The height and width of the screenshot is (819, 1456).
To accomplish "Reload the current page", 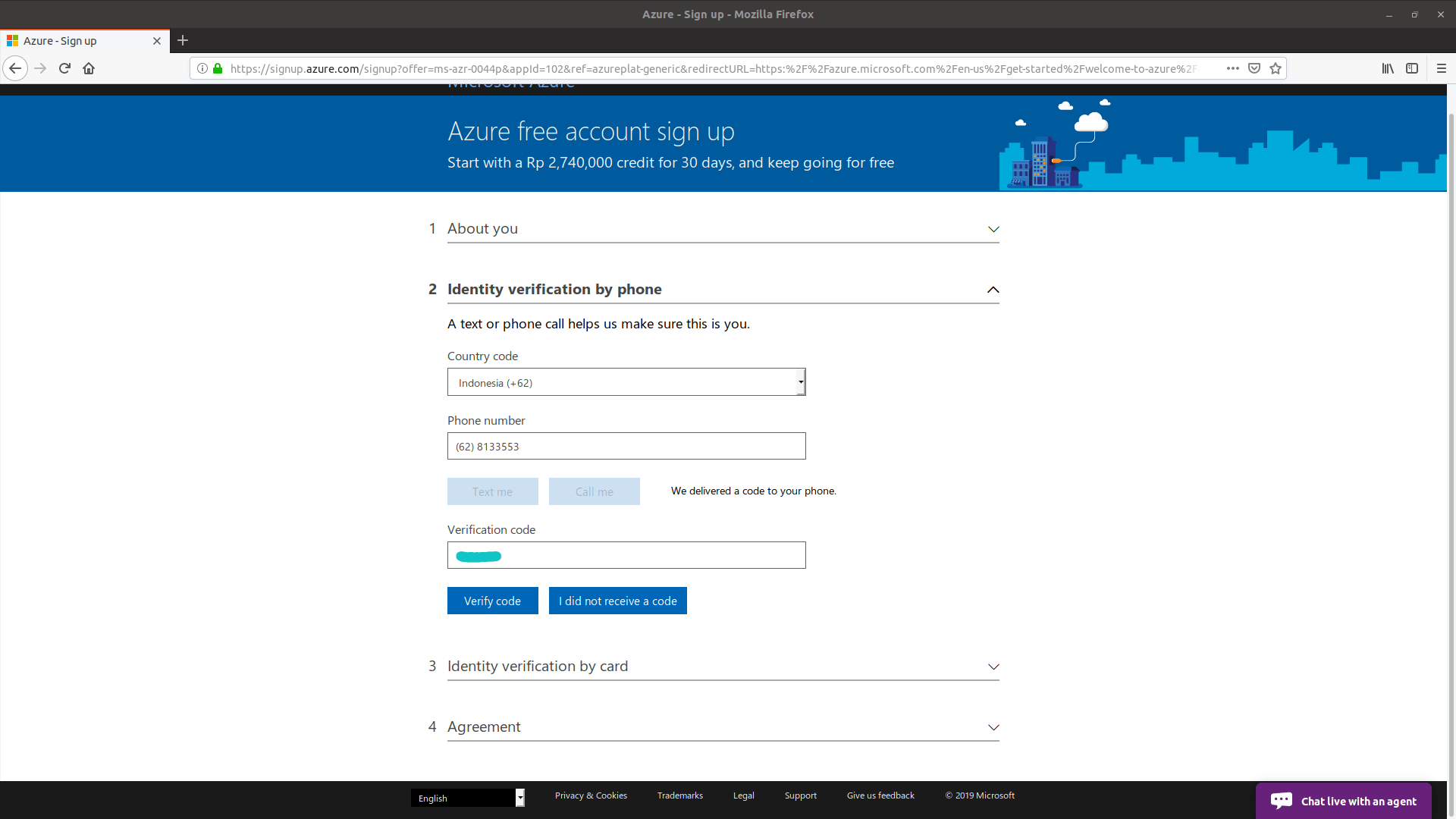I will [64, 68].
